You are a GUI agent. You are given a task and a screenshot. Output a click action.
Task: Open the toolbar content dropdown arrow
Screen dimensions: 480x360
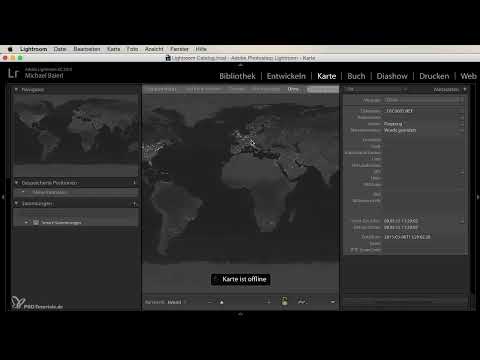333,302
